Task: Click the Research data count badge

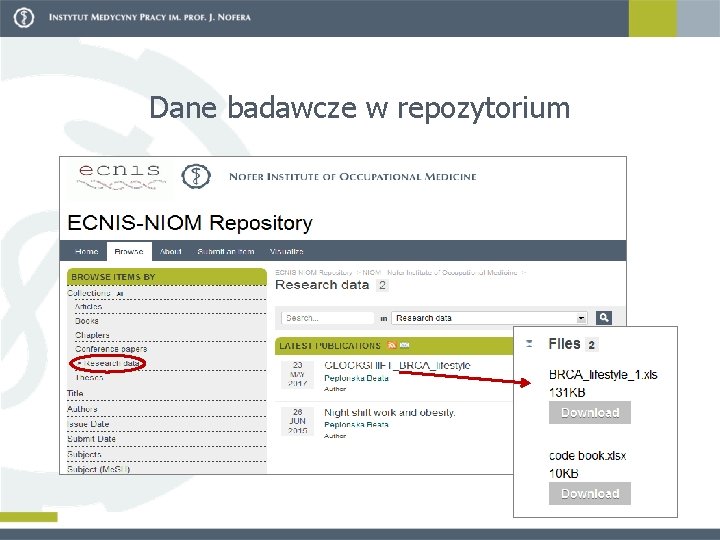Action: point(382,285)
